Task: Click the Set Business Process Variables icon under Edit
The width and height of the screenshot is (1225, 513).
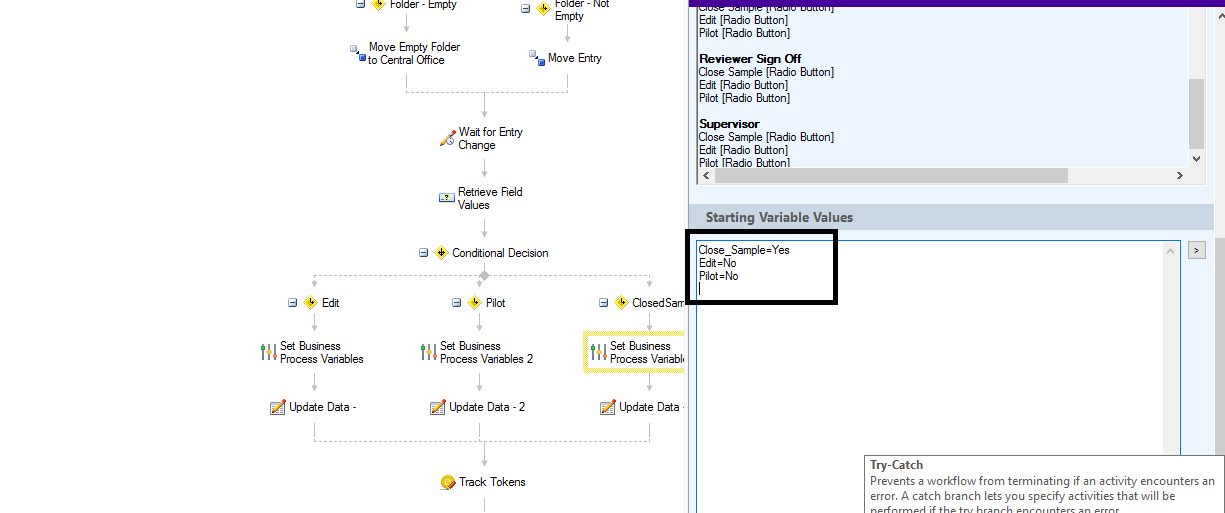Action: tap(268, 352)
